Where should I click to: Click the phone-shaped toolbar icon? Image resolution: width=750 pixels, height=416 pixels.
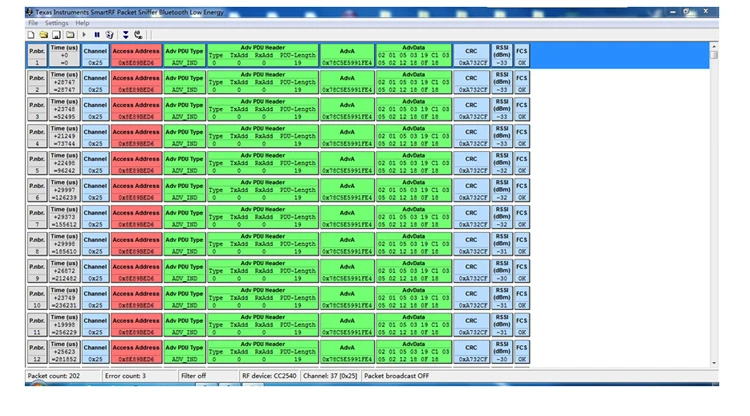click(138, 35)
